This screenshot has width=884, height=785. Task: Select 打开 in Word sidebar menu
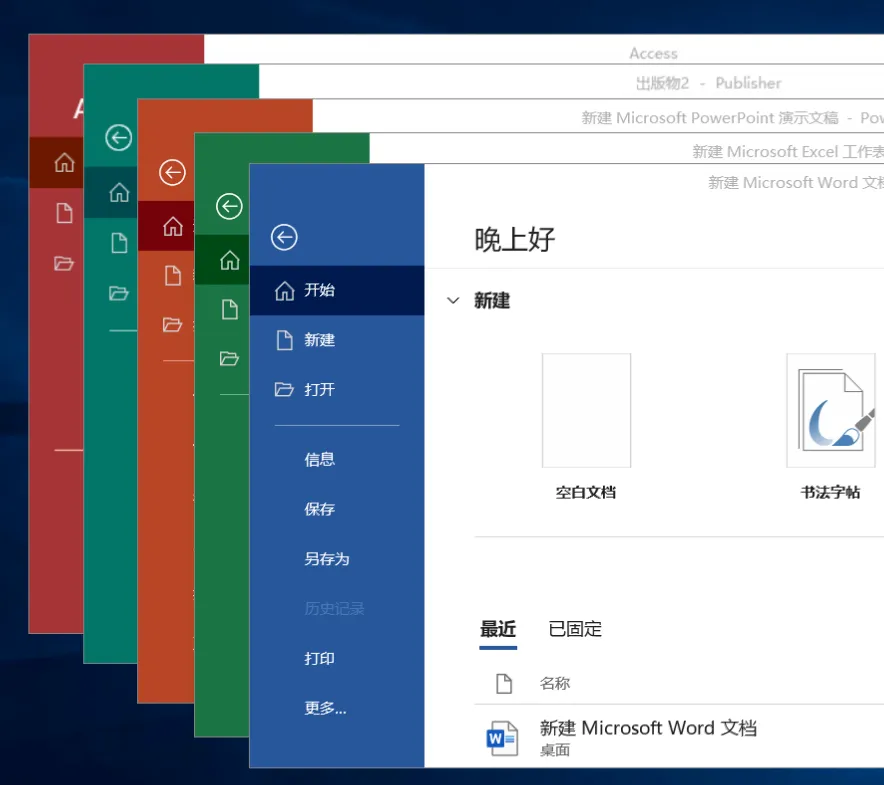pos(337,390)
